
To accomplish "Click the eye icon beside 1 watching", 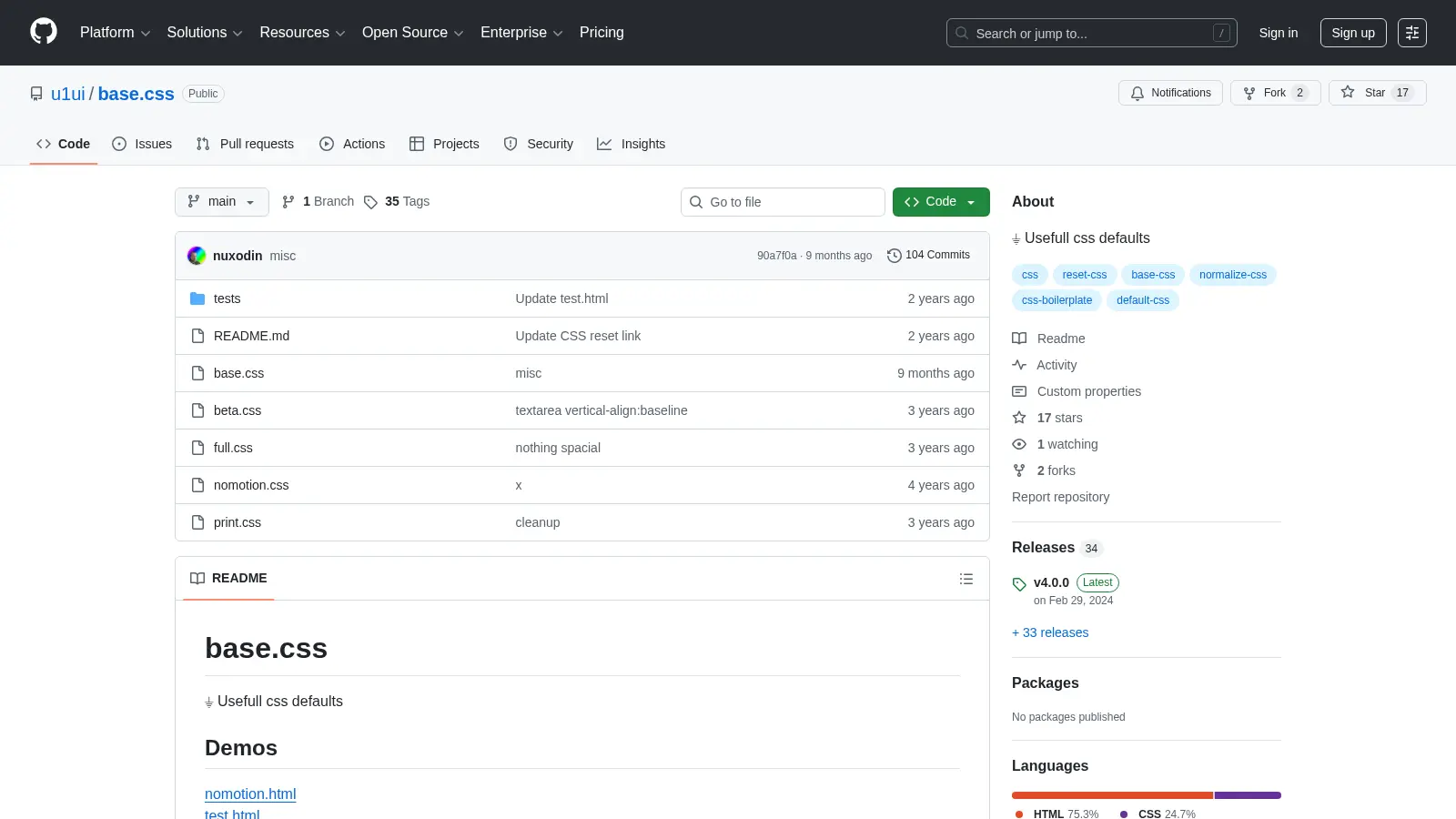I will pyautogui.click(x=1019, y=444).
